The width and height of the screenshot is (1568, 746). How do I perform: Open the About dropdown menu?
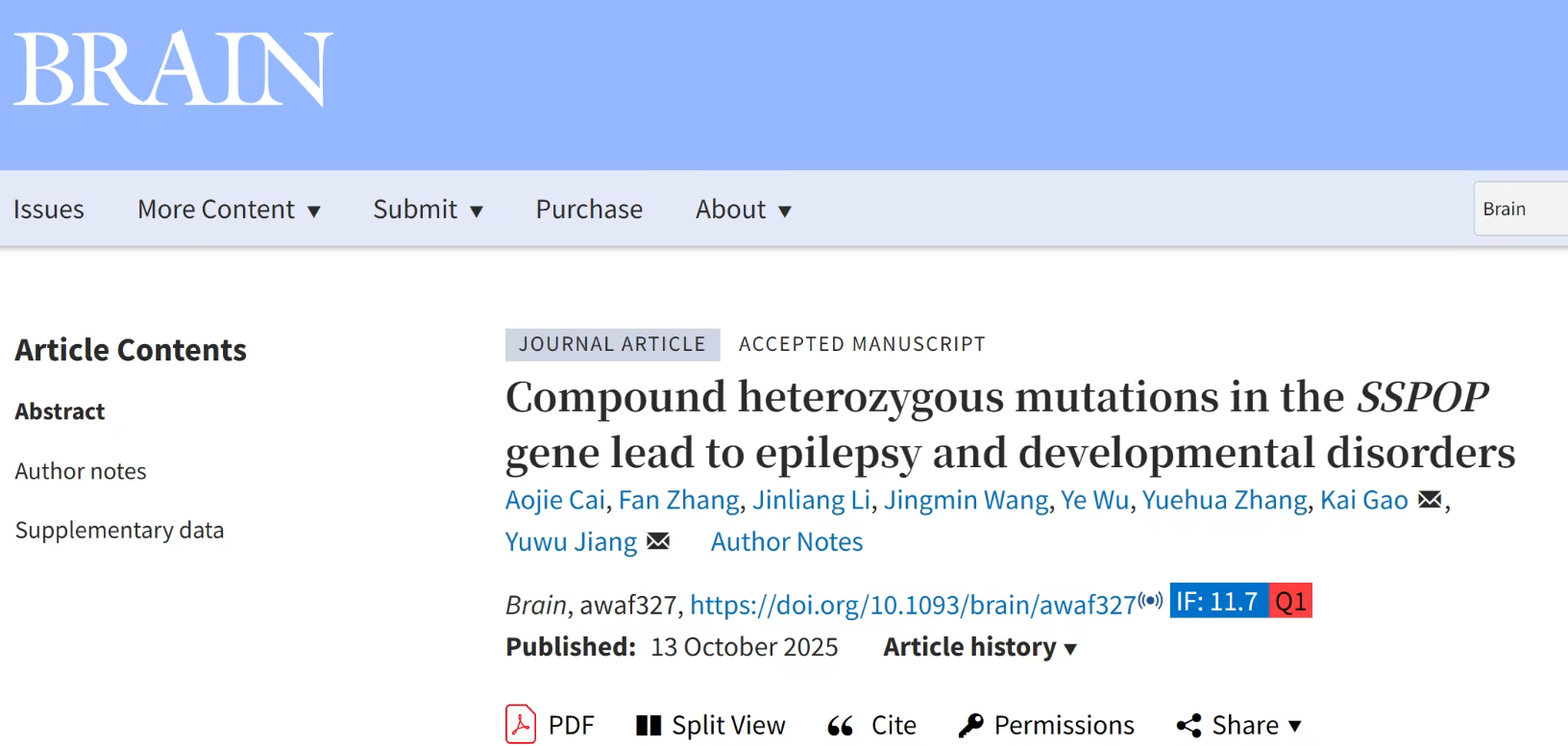pos(743,210)
